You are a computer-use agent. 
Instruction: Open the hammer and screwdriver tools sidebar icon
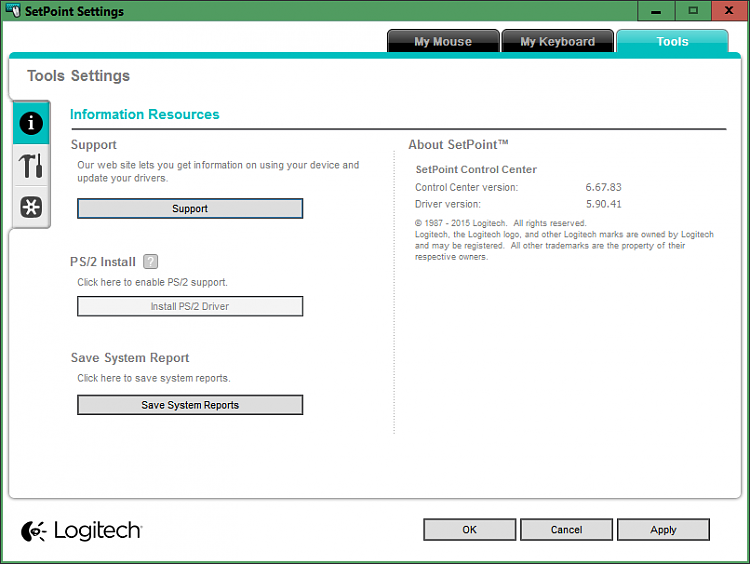pyautogui.click(x=31, y=165)
